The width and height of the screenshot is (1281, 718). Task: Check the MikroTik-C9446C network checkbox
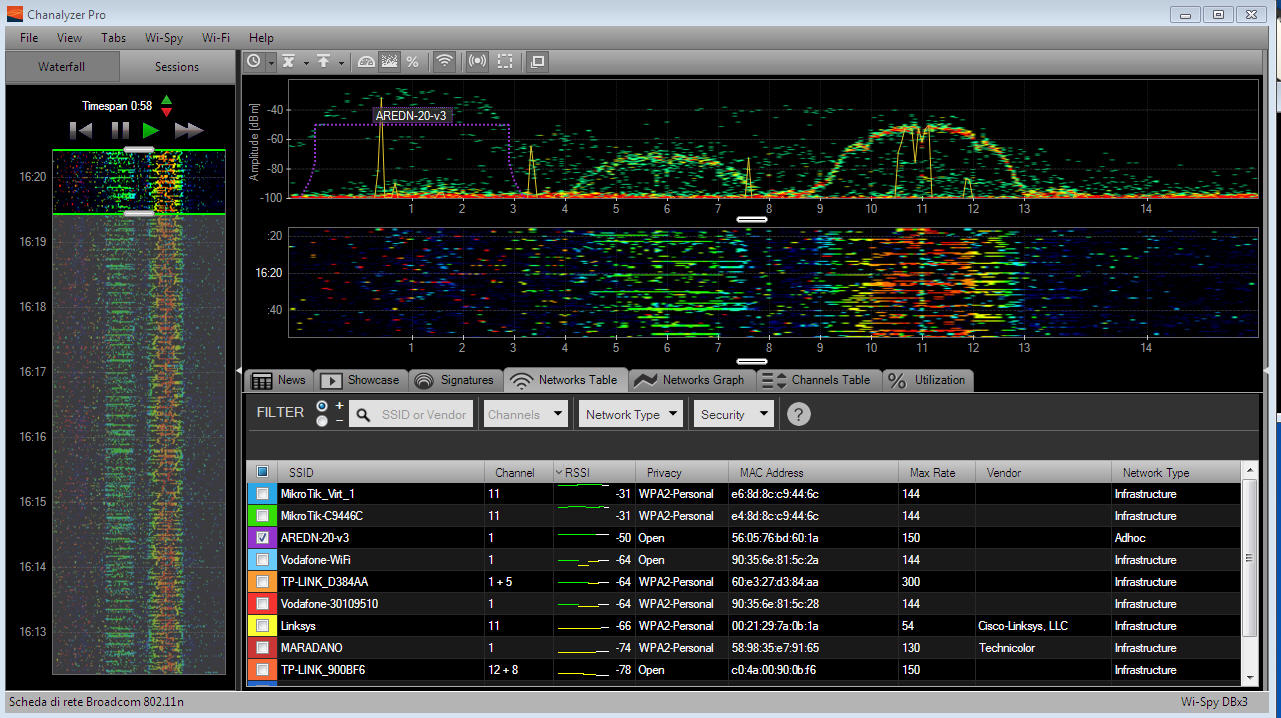tap(262, 516)
